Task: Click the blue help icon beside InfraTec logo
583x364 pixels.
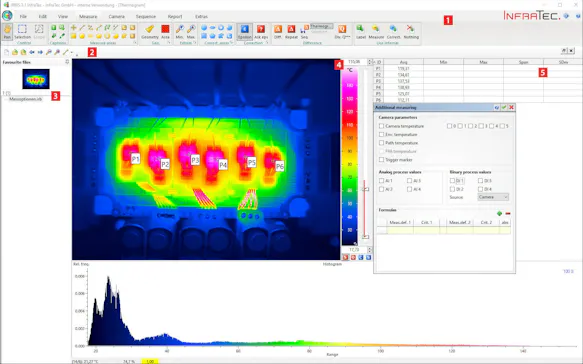Action: 566,16
